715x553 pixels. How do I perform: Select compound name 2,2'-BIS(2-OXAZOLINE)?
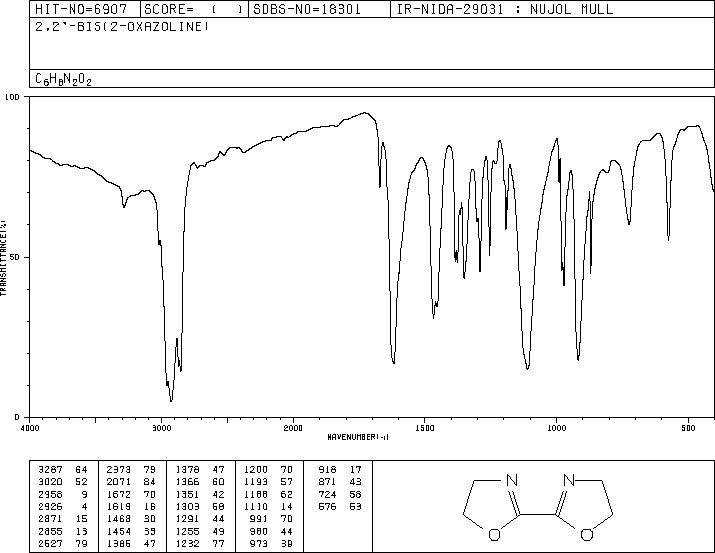point(122,27)
